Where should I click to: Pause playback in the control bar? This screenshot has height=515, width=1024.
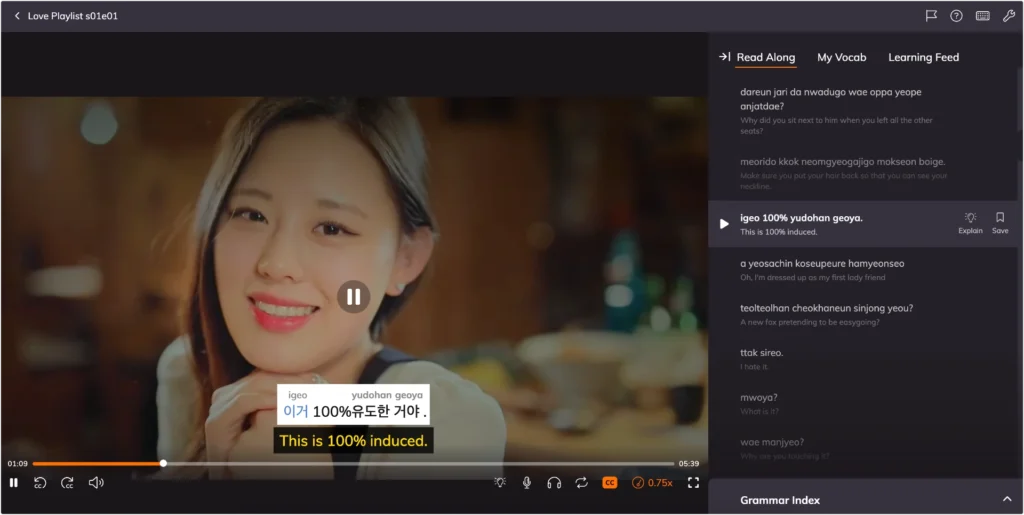click(14, 483)
